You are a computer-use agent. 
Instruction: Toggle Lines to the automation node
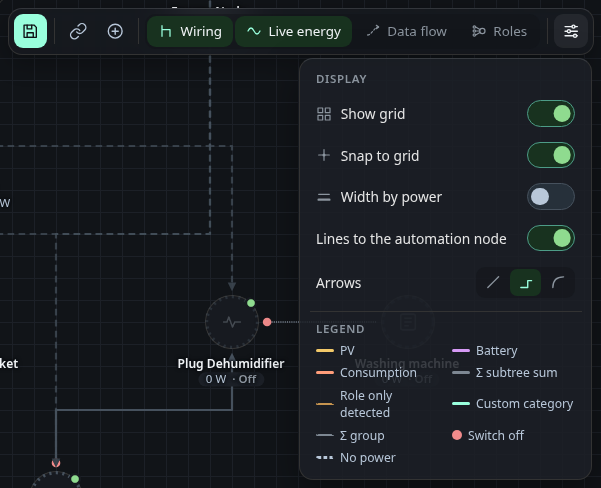point(551,238)
